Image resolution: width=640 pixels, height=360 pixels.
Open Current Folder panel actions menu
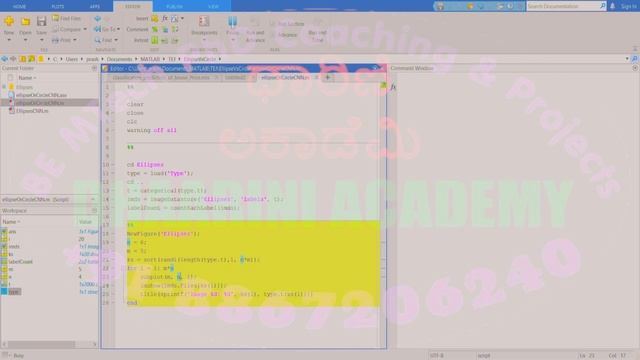(94, 69)
